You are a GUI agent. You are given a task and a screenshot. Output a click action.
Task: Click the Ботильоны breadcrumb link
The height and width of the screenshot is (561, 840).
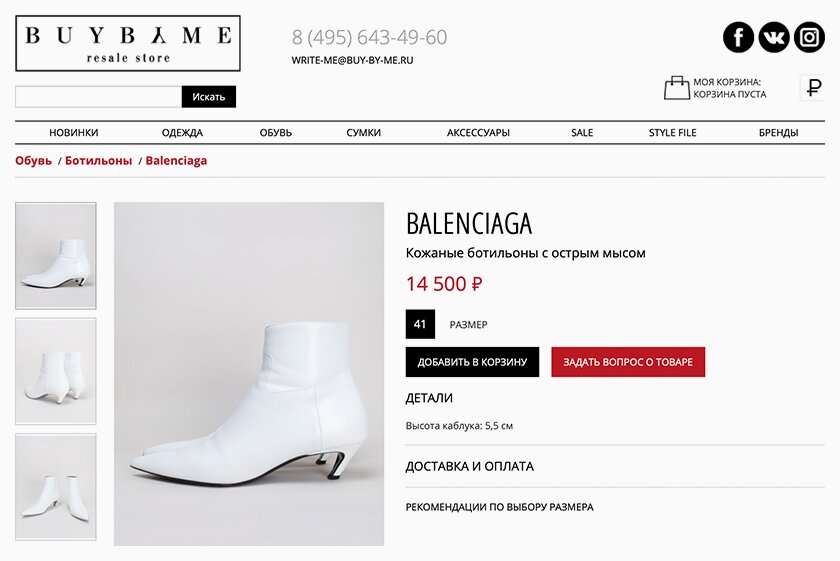point(99,161)
